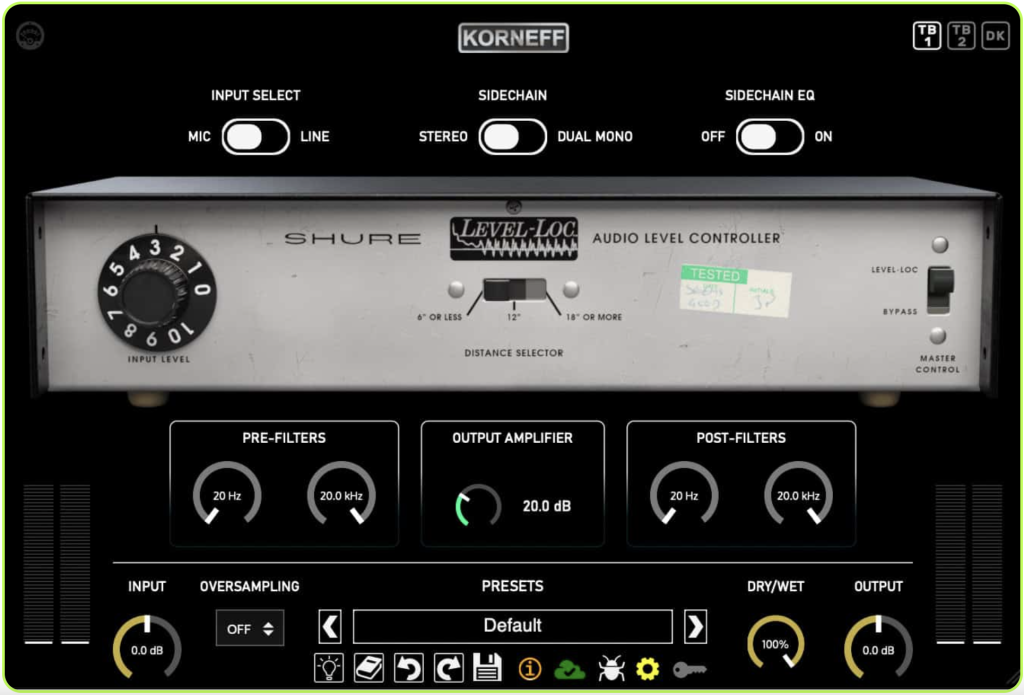Screen dimensions: 1024x695
Task: Open the orange info icon
Action: tap(530, 668)
